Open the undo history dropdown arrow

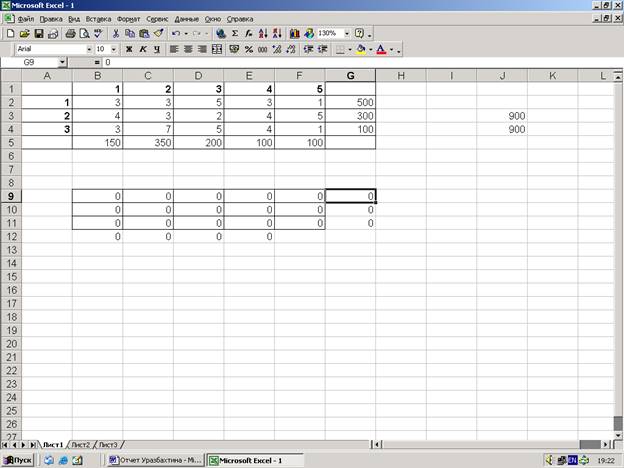click(186, 34)
